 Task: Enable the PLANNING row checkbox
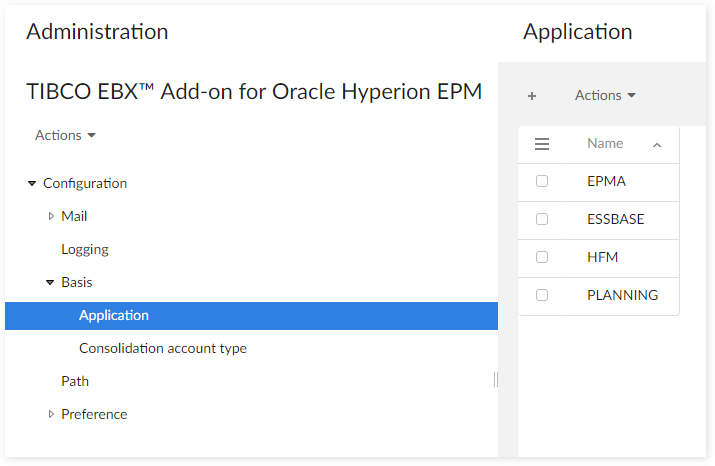coord(542,295)
